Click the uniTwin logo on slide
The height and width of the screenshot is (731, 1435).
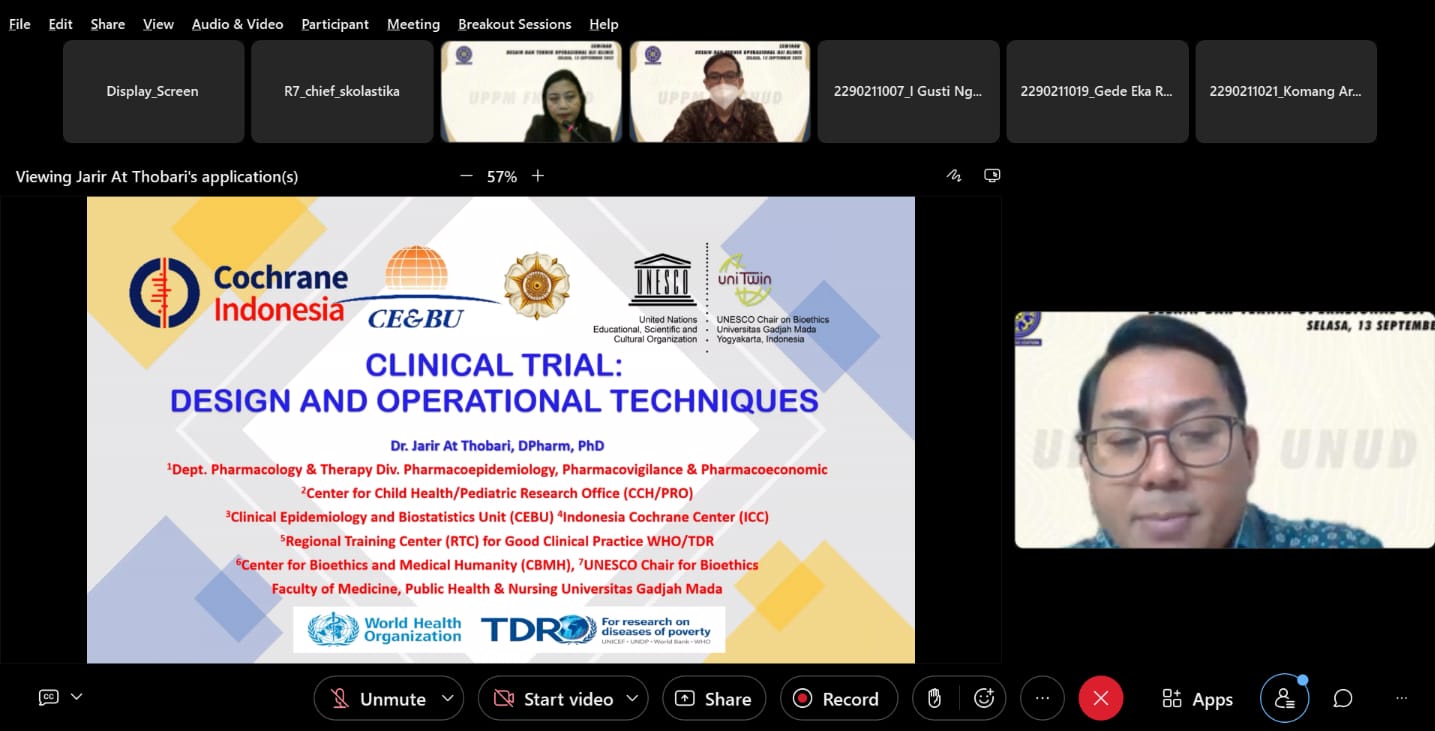[x=745, y=280]
